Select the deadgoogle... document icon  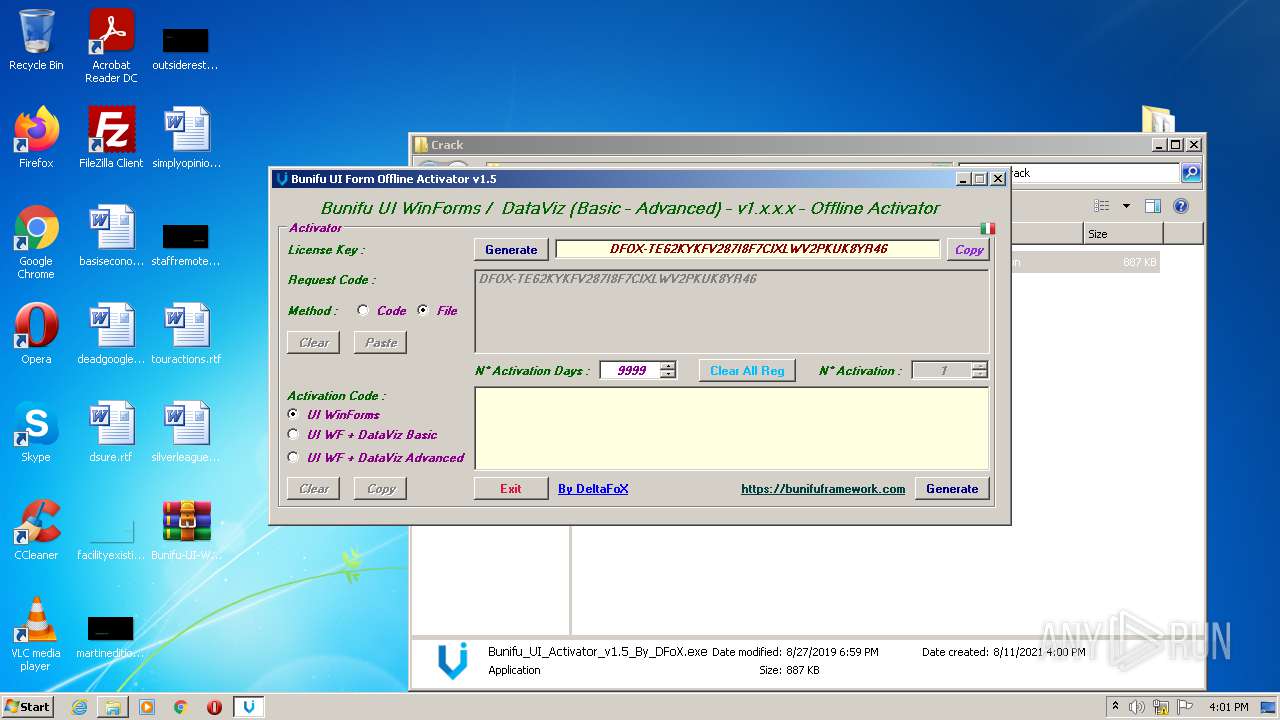pos(111,334)
